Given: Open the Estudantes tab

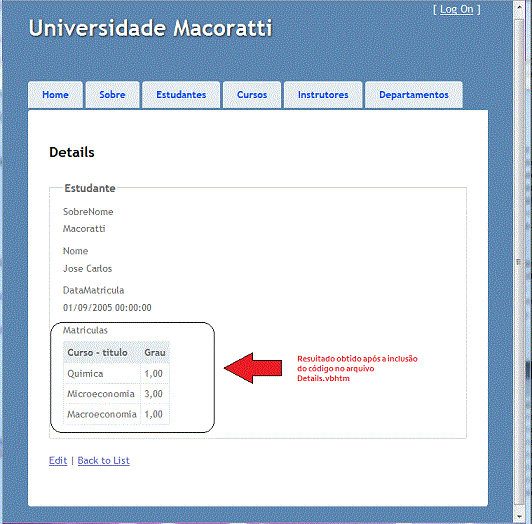Looking at the screenshot, I should [181, 95].
